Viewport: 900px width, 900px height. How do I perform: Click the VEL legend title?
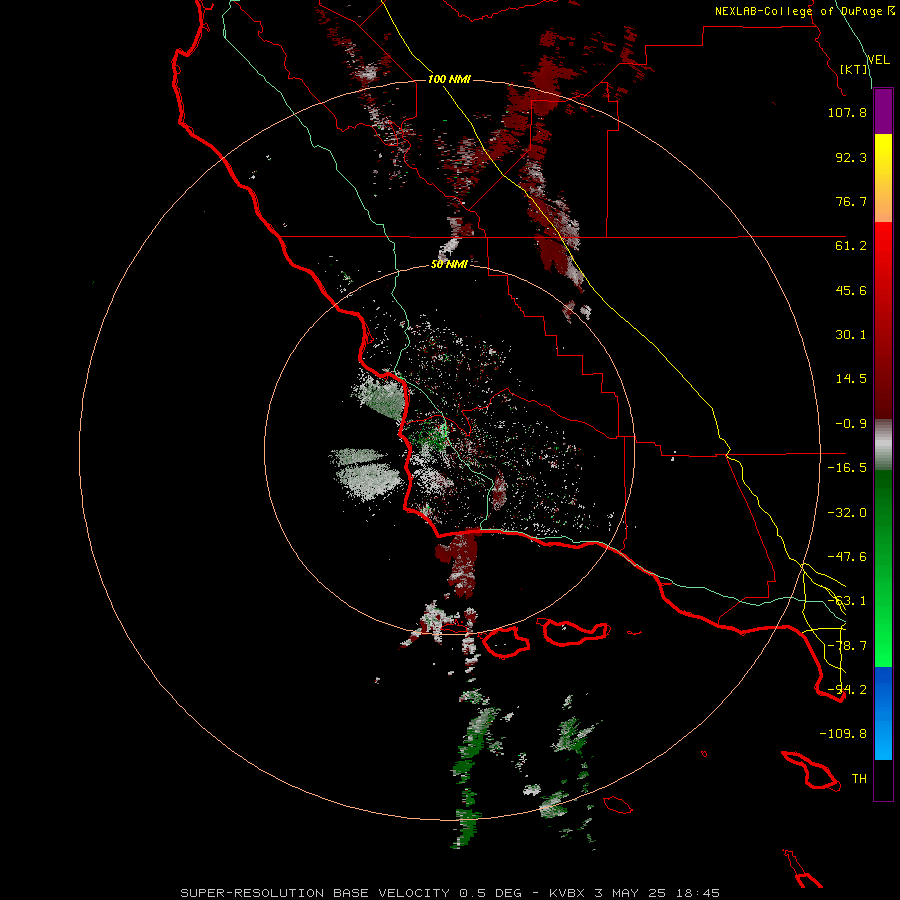point(878,60)
